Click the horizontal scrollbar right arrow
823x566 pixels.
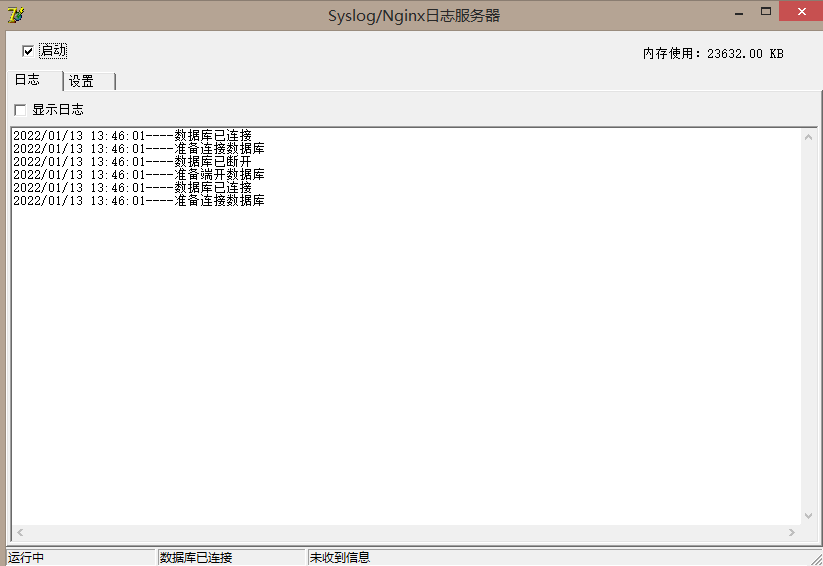click(x=792, y=532)
